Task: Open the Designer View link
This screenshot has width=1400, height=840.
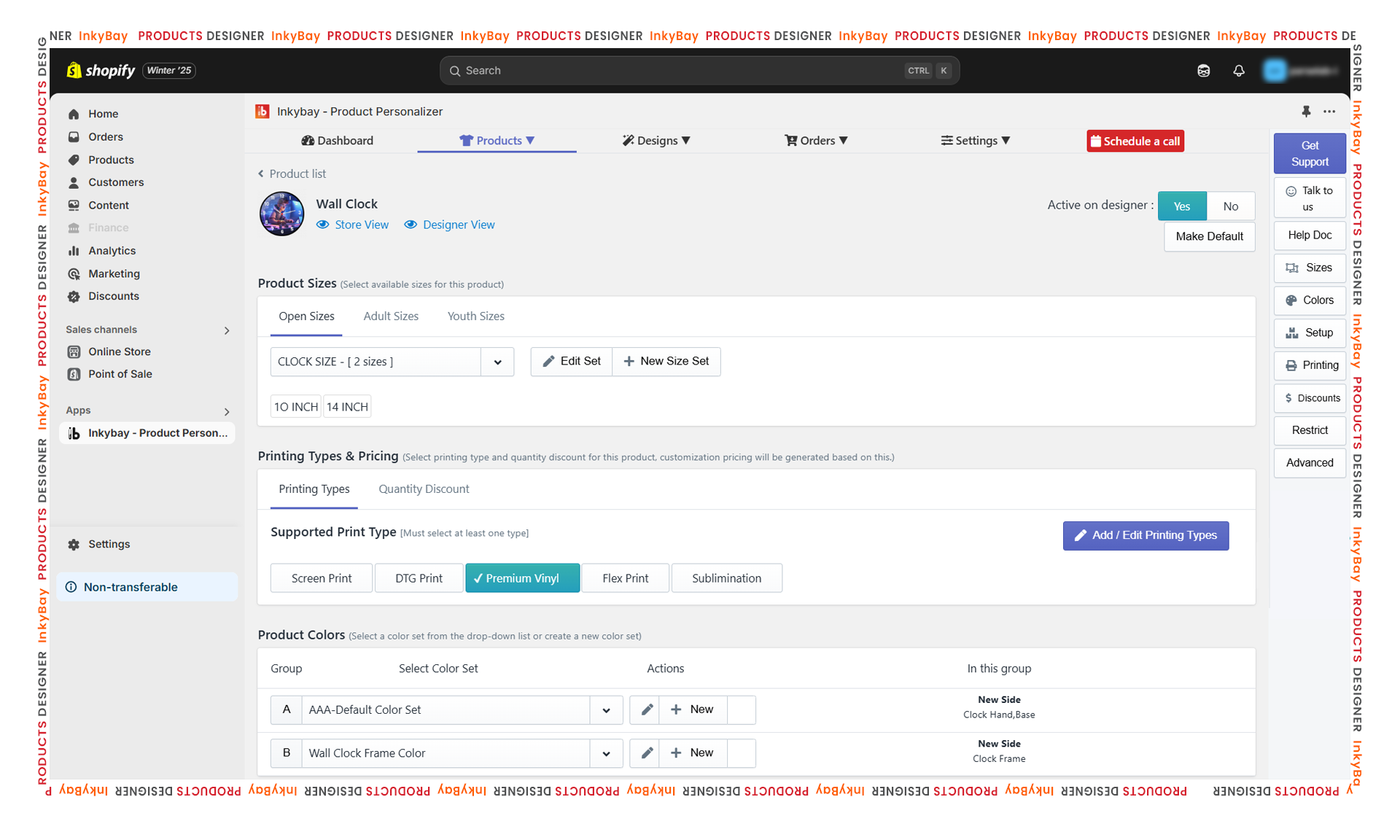Action: 449,225
